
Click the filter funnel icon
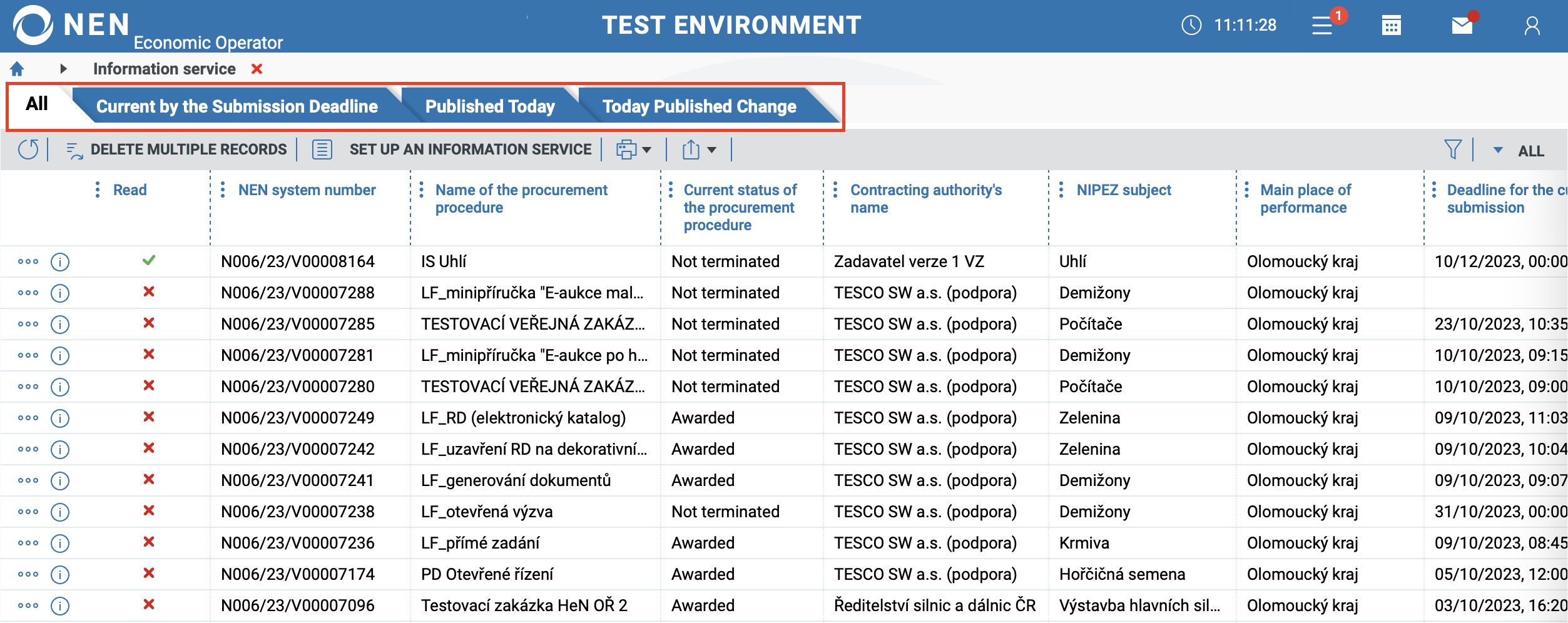1453,149
